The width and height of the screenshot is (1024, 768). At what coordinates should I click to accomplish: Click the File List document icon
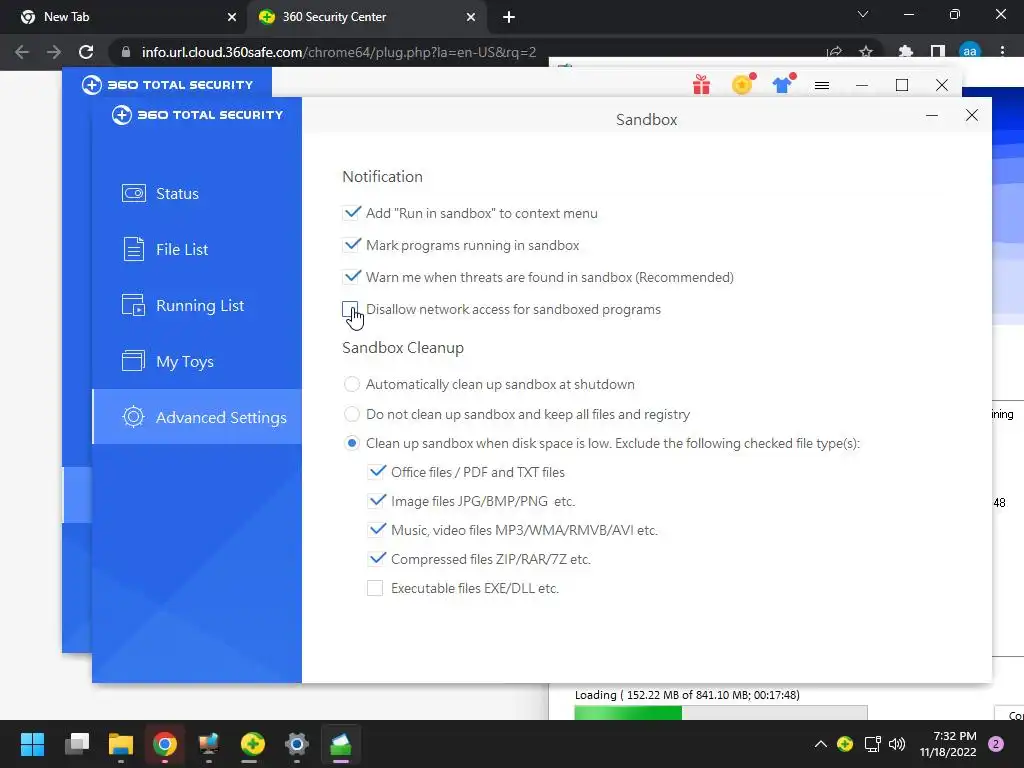pyautogui.click(x=134, y=249)
